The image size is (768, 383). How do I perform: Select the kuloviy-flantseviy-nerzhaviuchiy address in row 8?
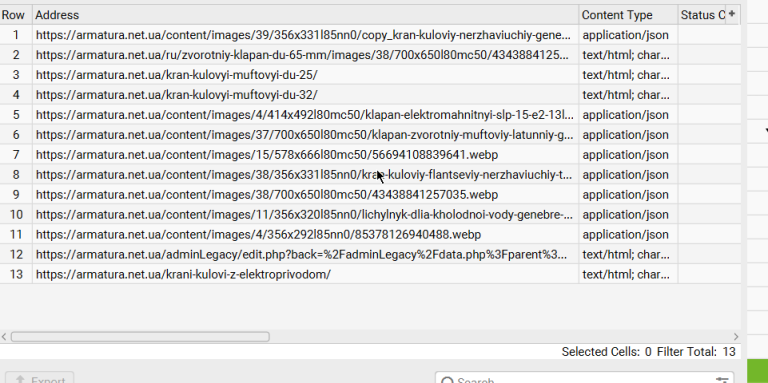tap(306, 174)
